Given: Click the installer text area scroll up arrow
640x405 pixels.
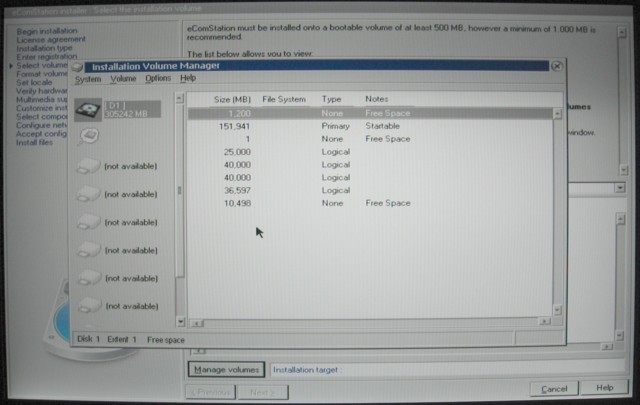Looking at the screenshot, I should pos(622,33).
